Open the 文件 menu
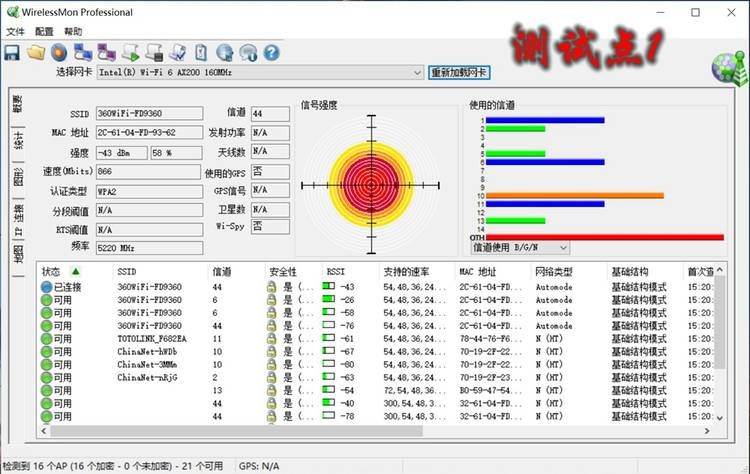 pyautogui.click(x=15, y=32)
